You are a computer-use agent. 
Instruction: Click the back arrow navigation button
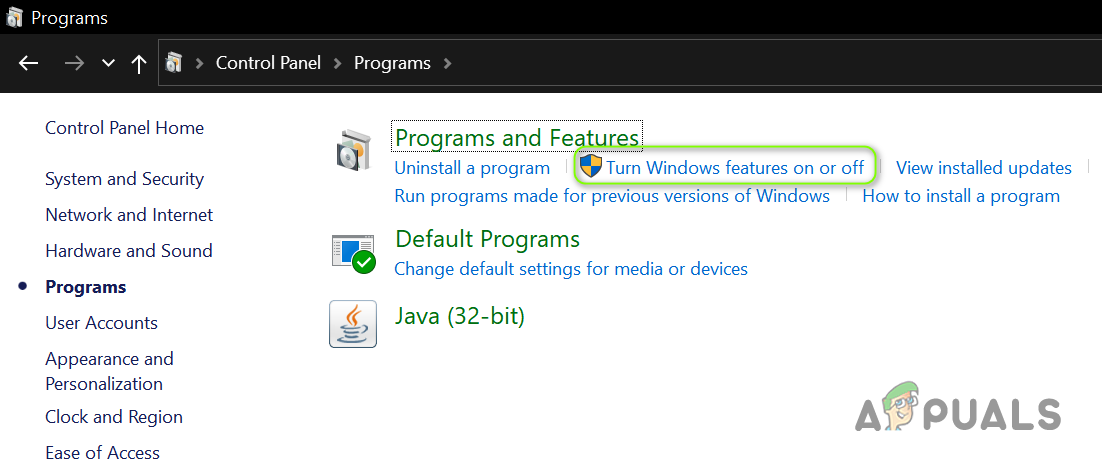29,63
